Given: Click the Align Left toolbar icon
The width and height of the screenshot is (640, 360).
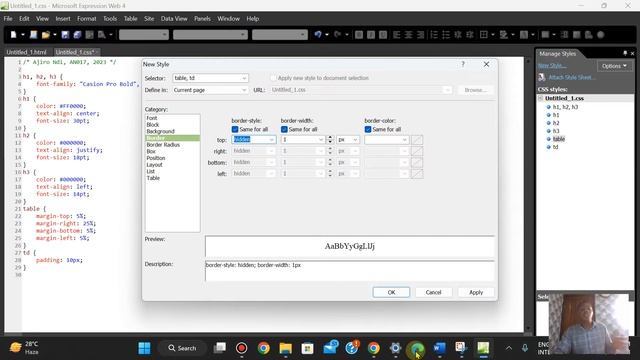Looking at the screenshot, I should [x=396, y=35].
